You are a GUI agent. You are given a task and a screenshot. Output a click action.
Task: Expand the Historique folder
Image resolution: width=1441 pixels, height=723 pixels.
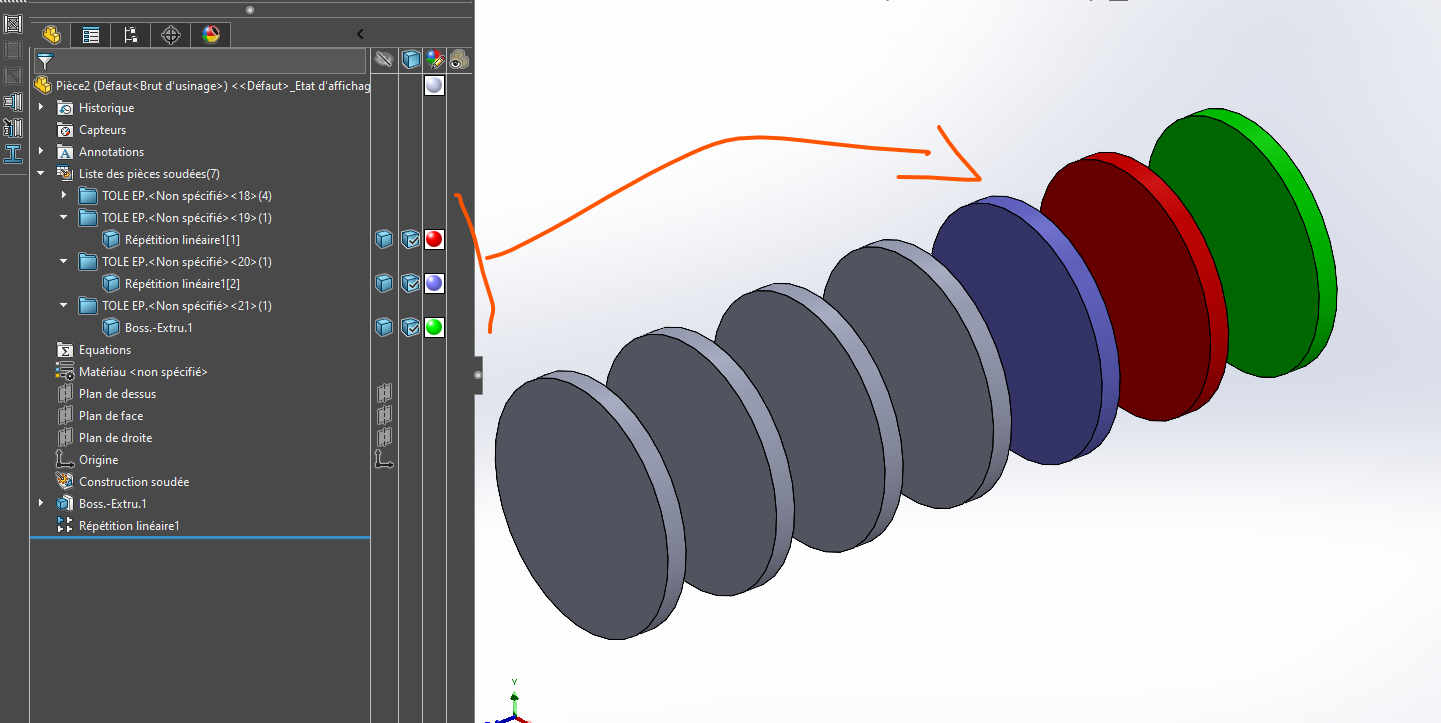click(41, 108)
